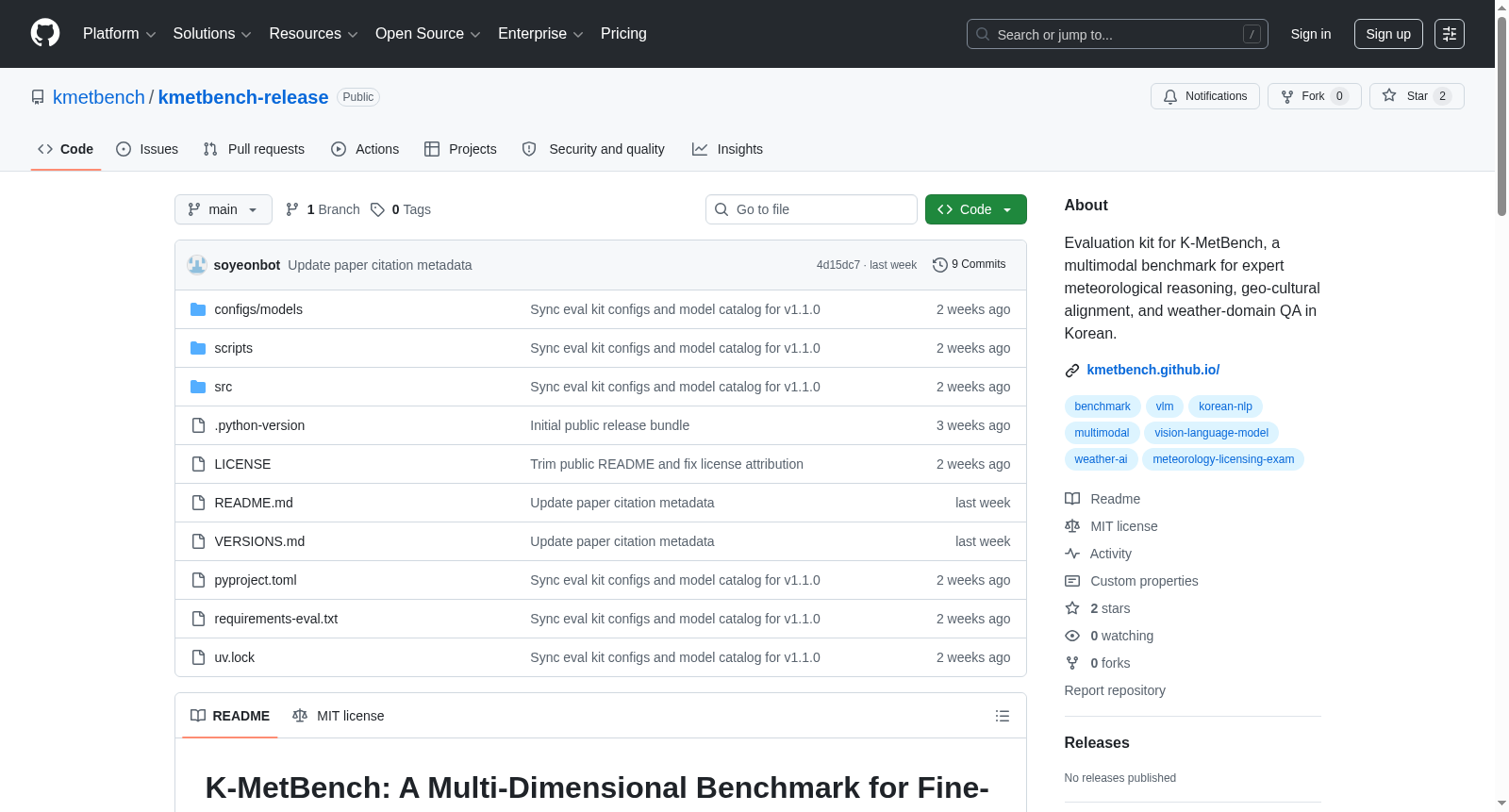Switch to the Issues tab

point(147,149)
